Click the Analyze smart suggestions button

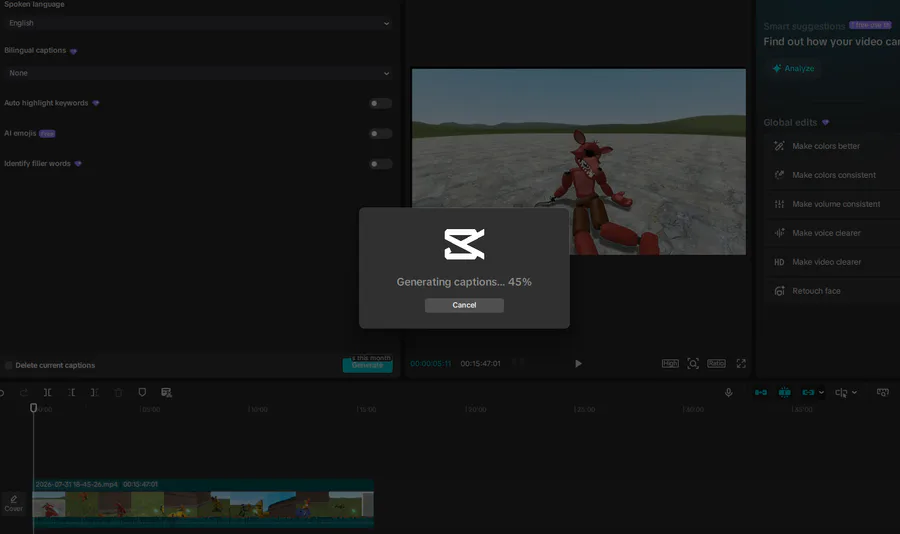tap(793, 68)
